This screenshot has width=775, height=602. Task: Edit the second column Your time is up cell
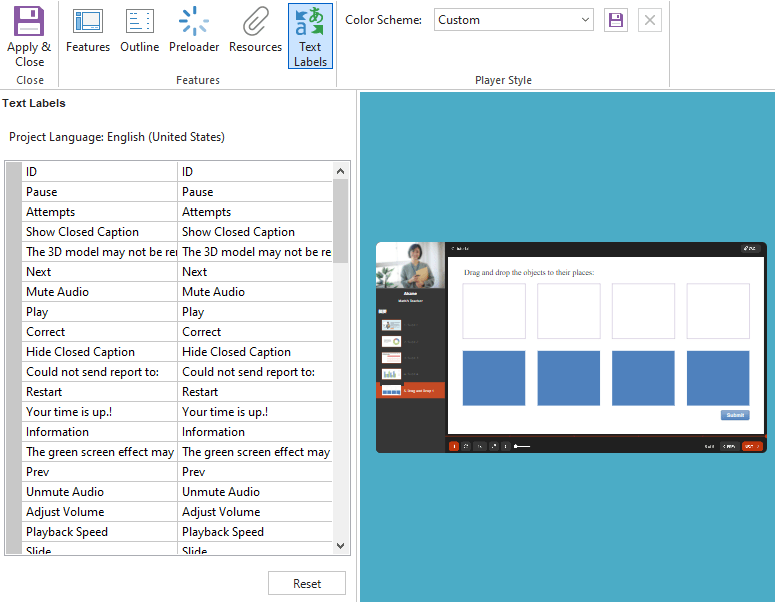point(255,412)
